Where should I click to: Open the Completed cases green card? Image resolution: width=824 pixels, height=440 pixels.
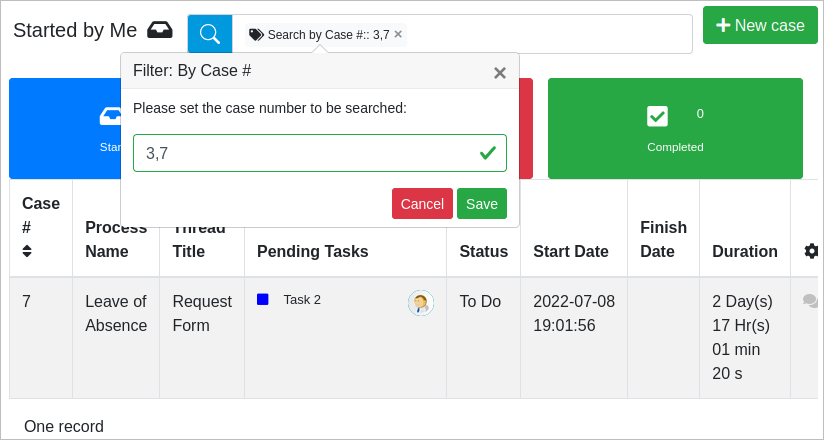[675, 128]
